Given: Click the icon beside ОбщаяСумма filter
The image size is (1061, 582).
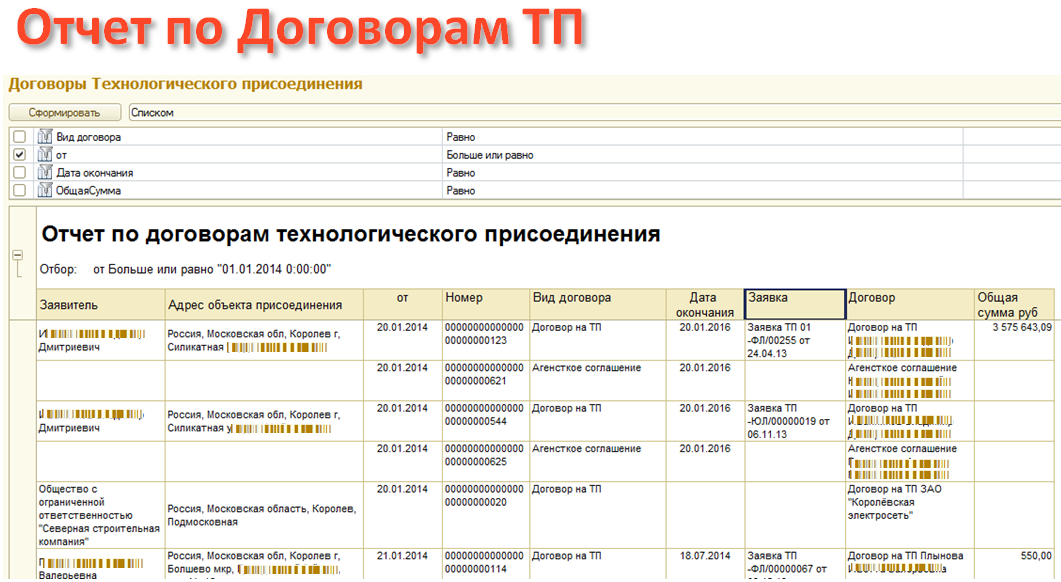Looking at the screenshot, I should click(x=44, y=190).
